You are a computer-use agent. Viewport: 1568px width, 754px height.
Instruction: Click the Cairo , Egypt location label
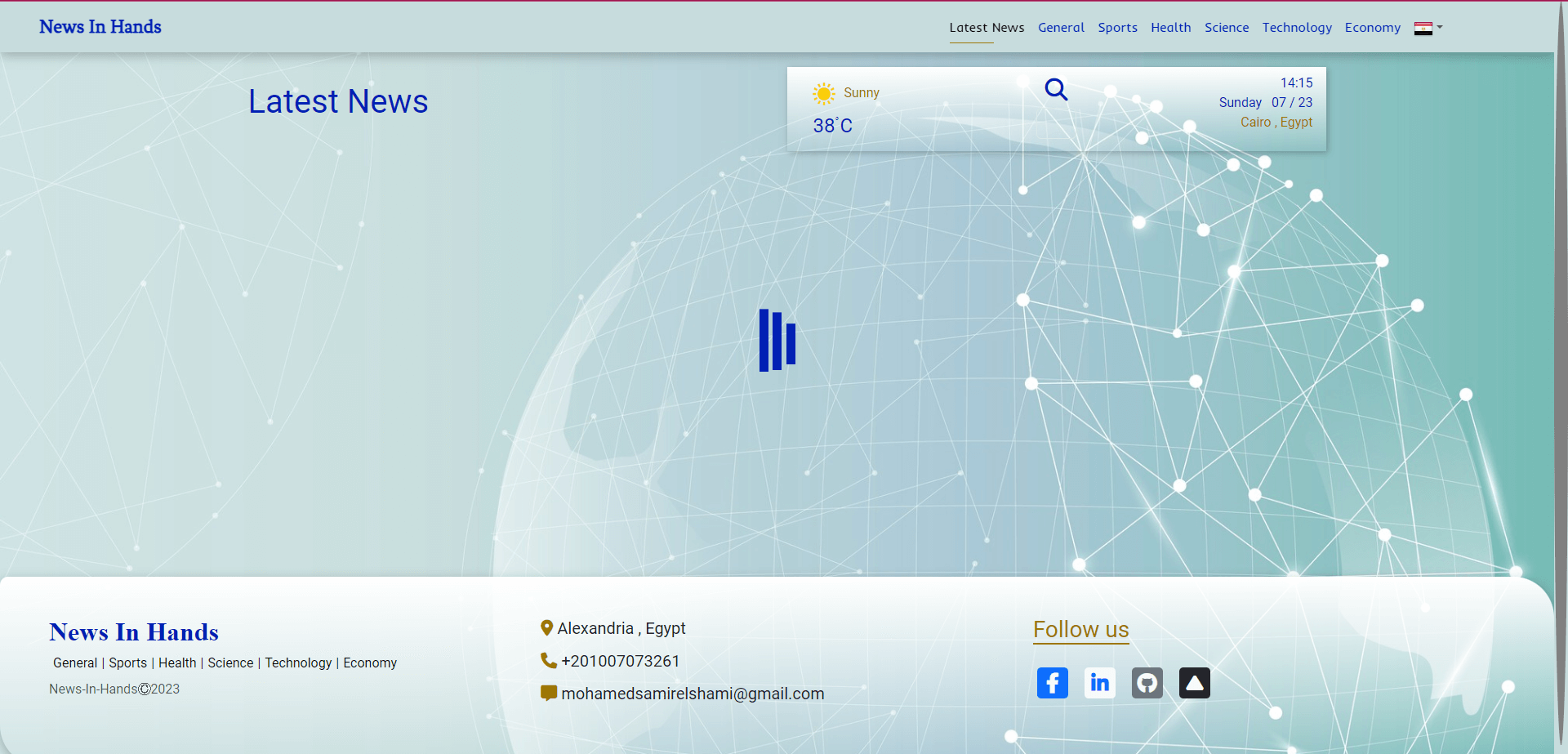(1276, 123)
